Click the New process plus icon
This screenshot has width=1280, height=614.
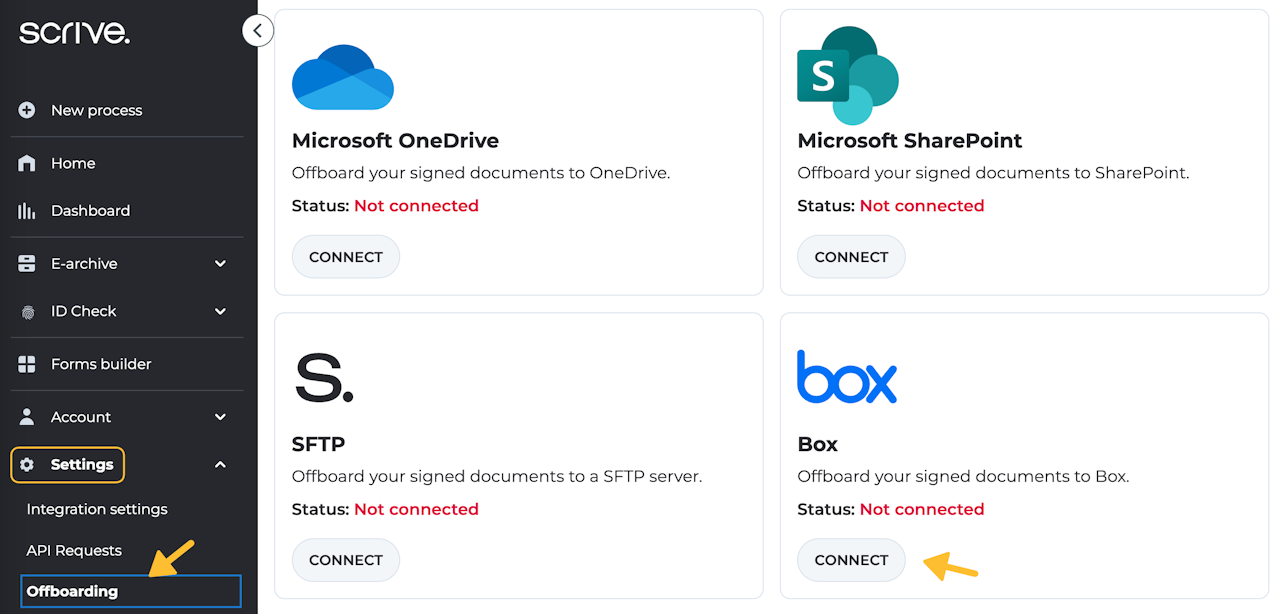click(x=27, y=110)
